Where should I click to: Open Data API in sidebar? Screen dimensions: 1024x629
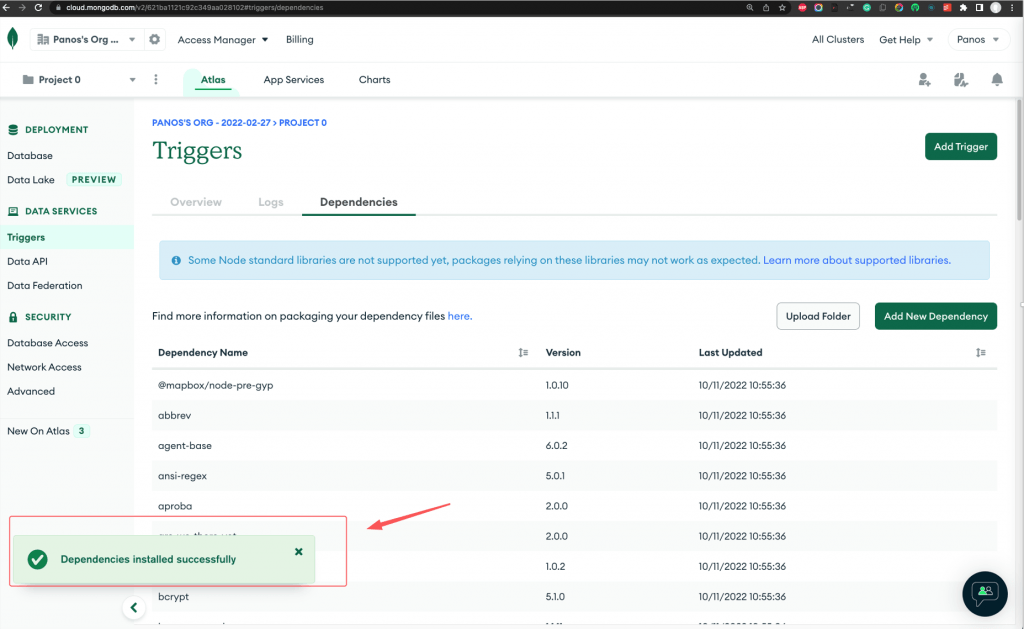tap(27, 261)
